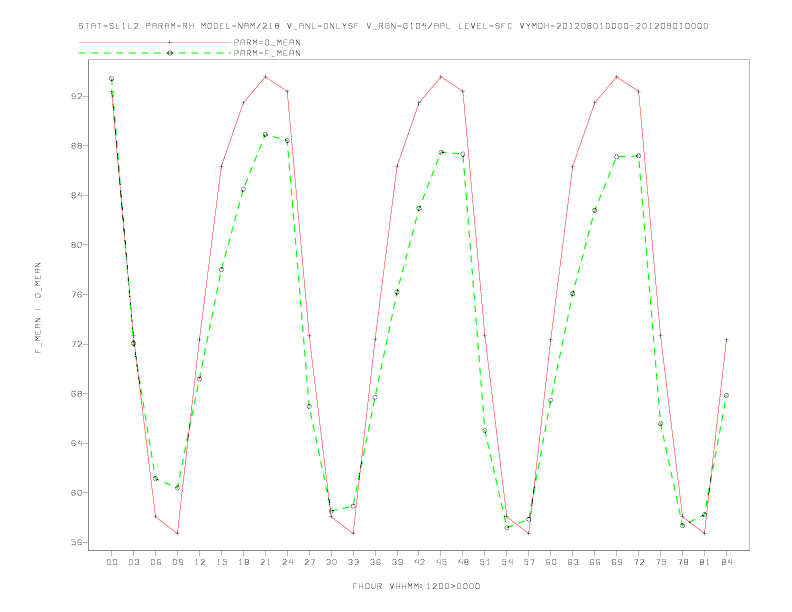Click y-axis tick label 84
This screenshot has width=792, height=612.
tap(77, 195)
